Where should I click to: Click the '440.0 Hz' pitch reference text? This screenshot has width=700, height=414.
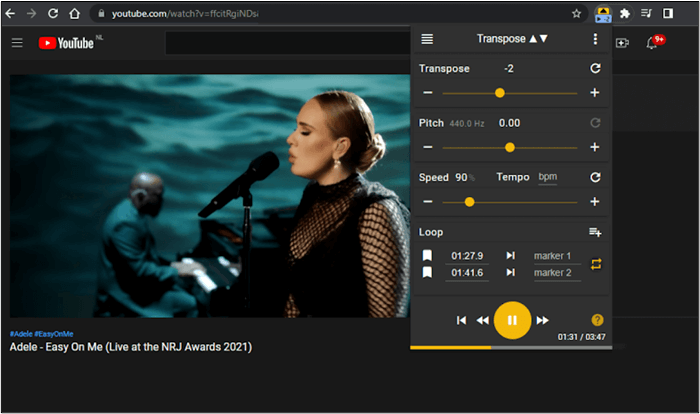coord(467,124)
